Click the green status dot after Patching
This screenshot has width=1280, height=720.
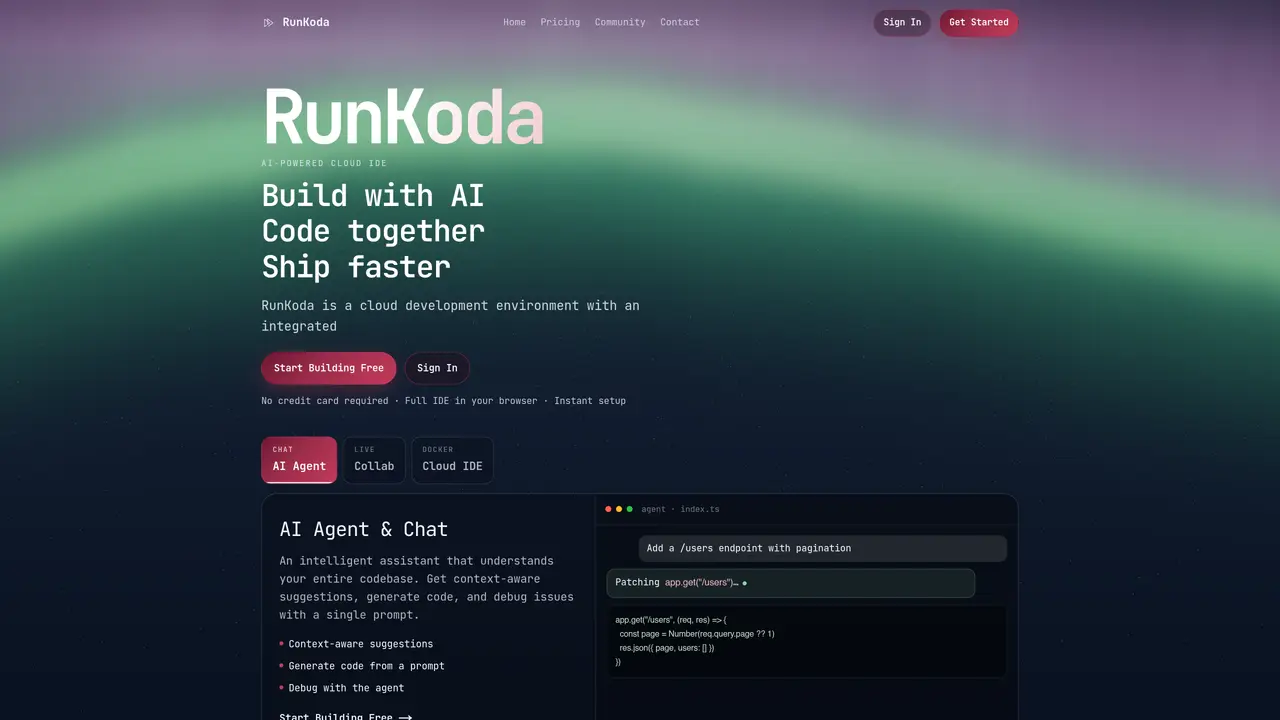coord(744,583)
